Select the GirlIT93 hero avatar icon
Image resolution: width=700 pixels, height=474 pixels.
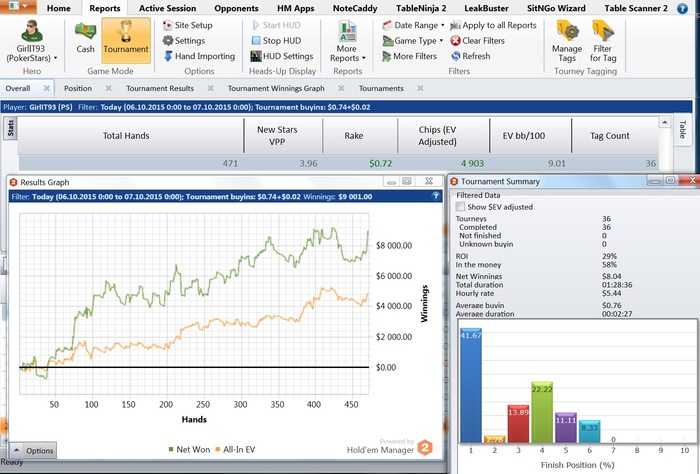point(32,31)
